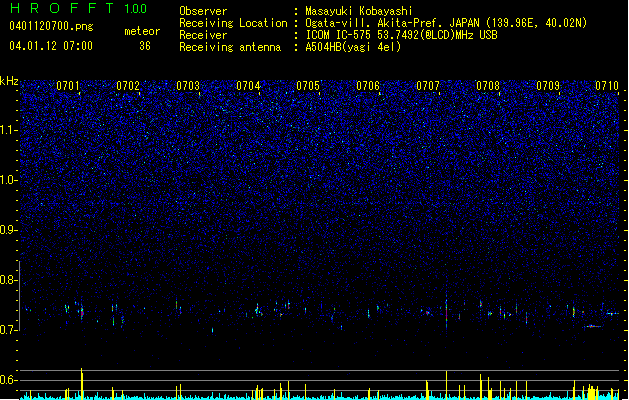Click the tall yellow intensity peak after 0707
This screenshot has height=400, width=629.
click(446, 385)
